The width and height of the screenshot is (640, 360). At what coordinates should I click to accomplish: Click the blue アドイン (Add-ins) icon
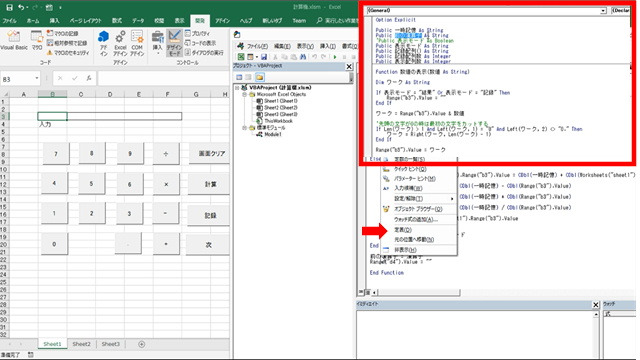[x=104, y=43]
